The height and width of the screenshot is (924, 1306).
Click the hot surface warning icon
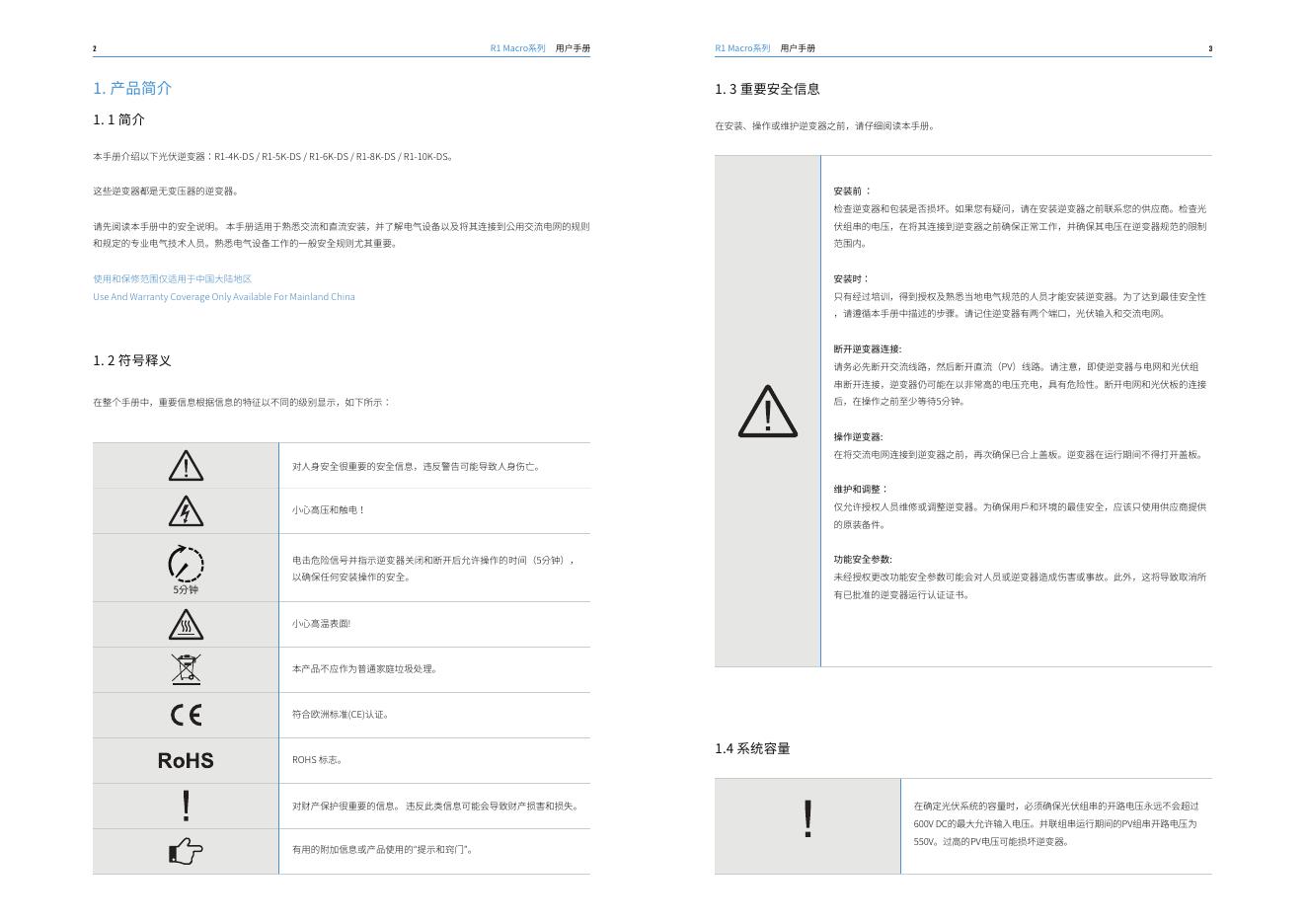click(186, 624)
